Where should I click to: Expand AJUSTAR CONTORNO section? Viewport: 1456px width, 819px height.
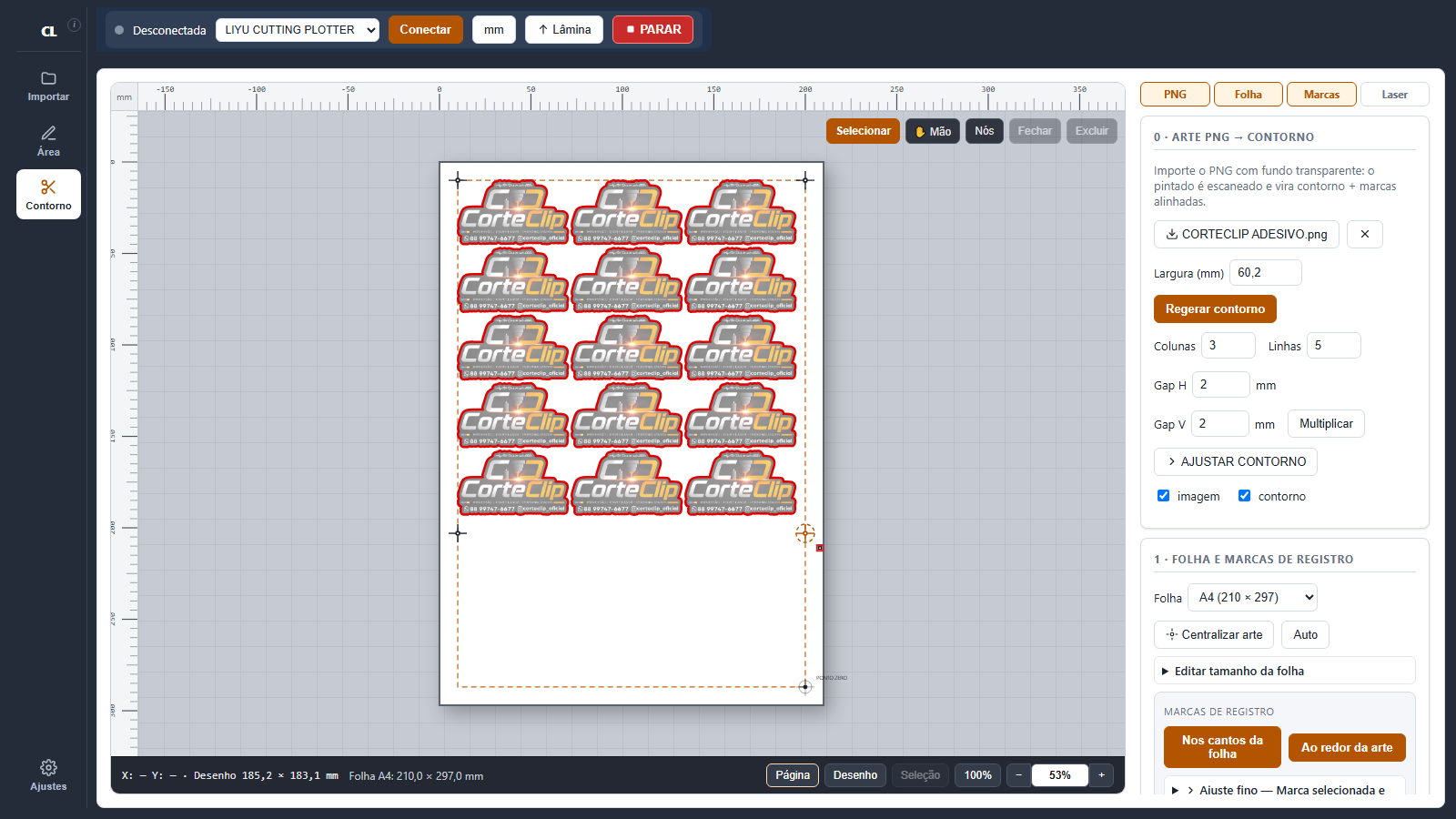tap(1236, 461)
